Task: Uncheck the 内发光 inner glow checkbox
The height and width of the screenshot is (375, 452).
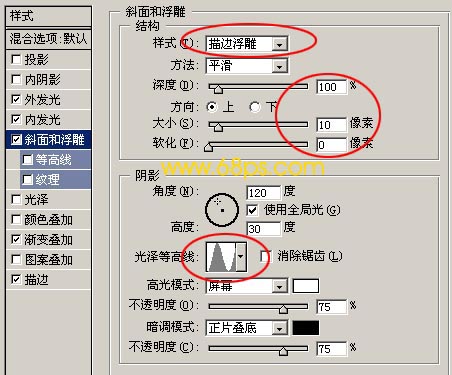Action: click(16, 119)
